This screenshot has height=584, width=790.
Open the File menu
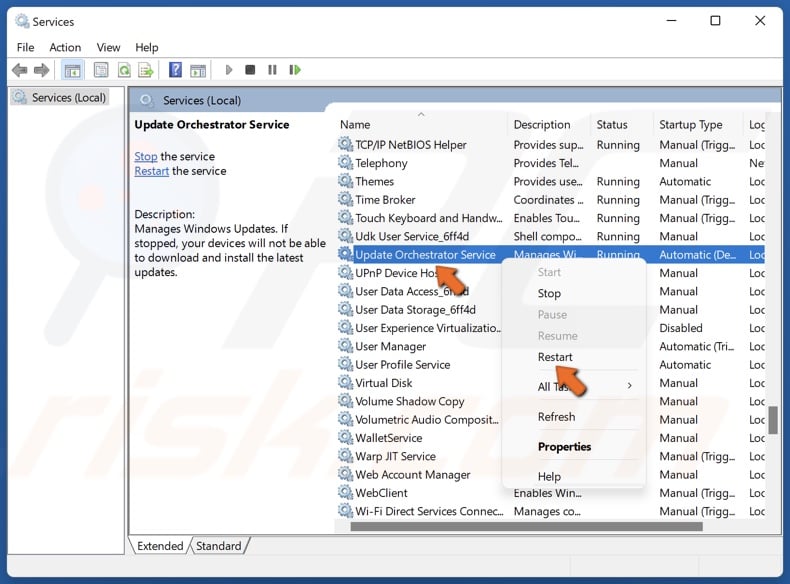[x=25, y=47]
